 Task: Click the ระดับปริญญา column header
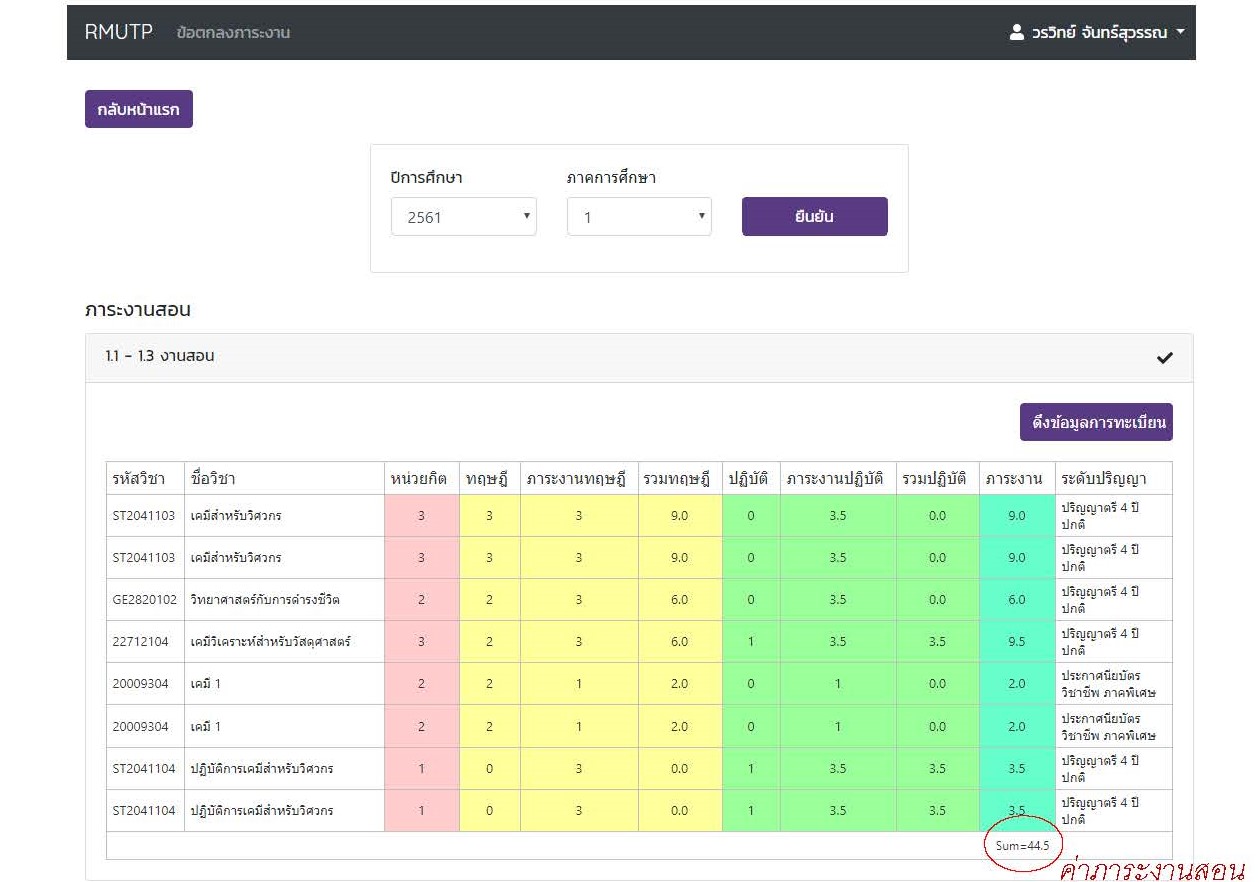point(1103,478)
